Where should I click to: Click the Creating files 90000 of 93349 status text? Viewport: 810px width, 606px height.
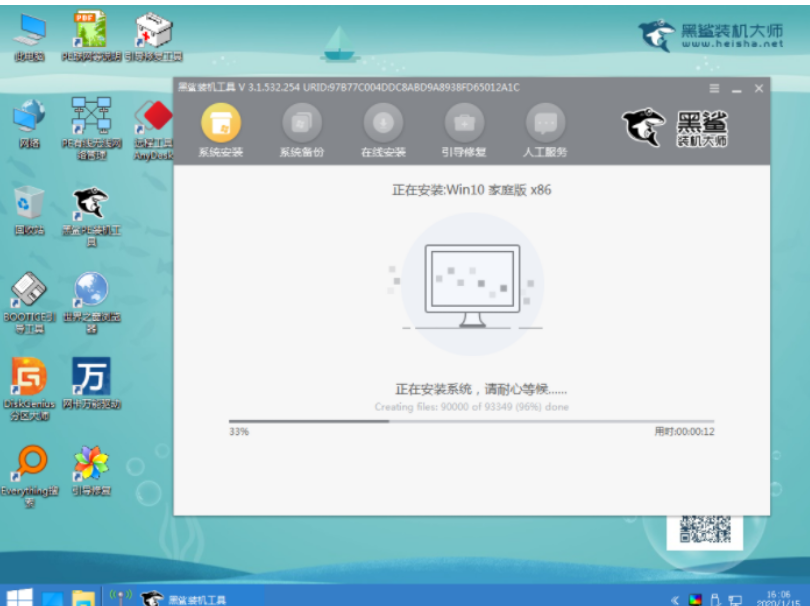click(x=472, y=407)
